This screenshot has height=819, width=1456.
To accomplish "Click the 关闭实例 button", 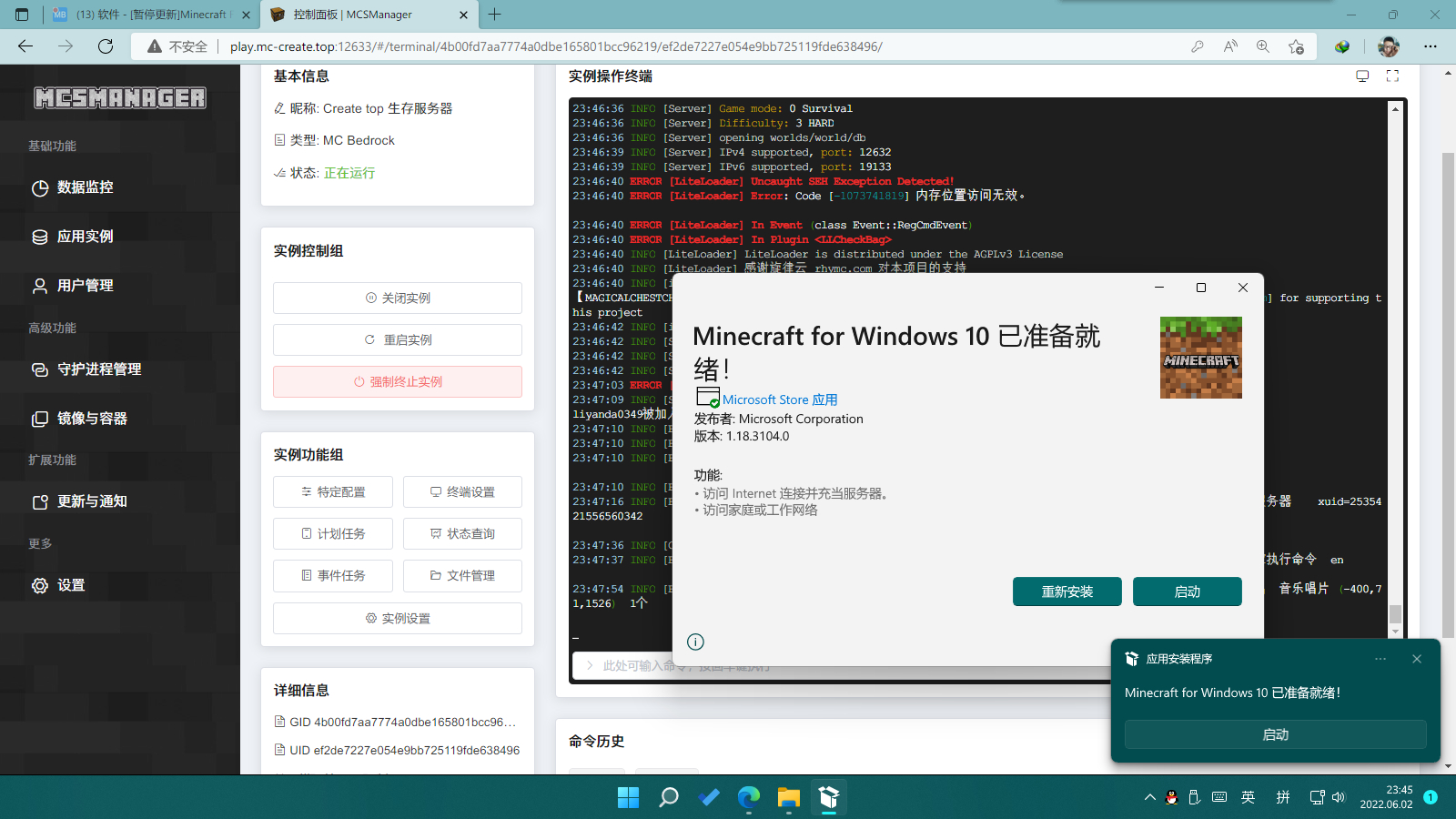I will [x=398, y=298].
